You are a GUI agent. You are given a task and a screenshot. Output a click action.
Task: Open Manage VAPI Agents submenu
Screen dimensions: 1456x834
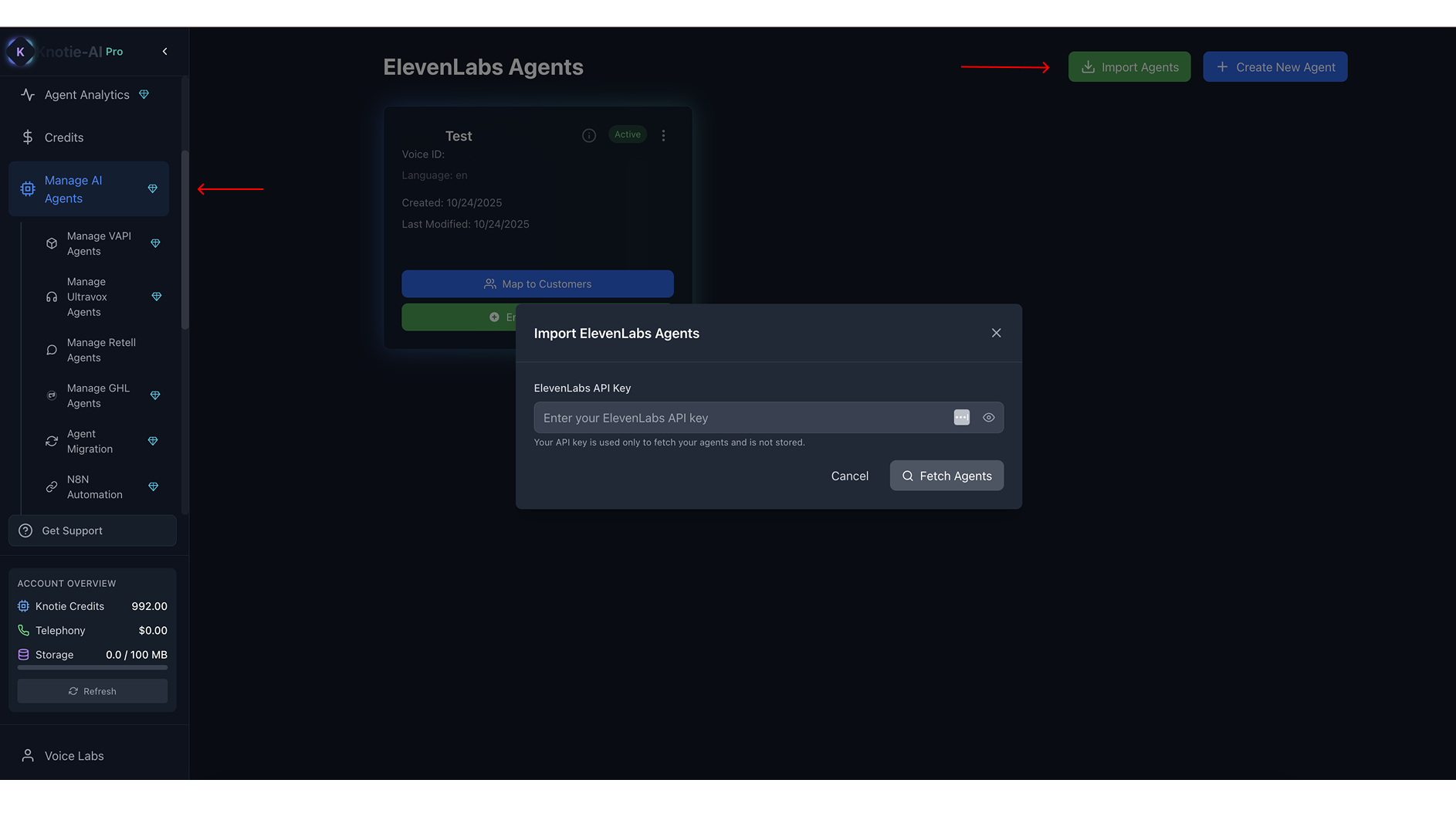[99, 244]
